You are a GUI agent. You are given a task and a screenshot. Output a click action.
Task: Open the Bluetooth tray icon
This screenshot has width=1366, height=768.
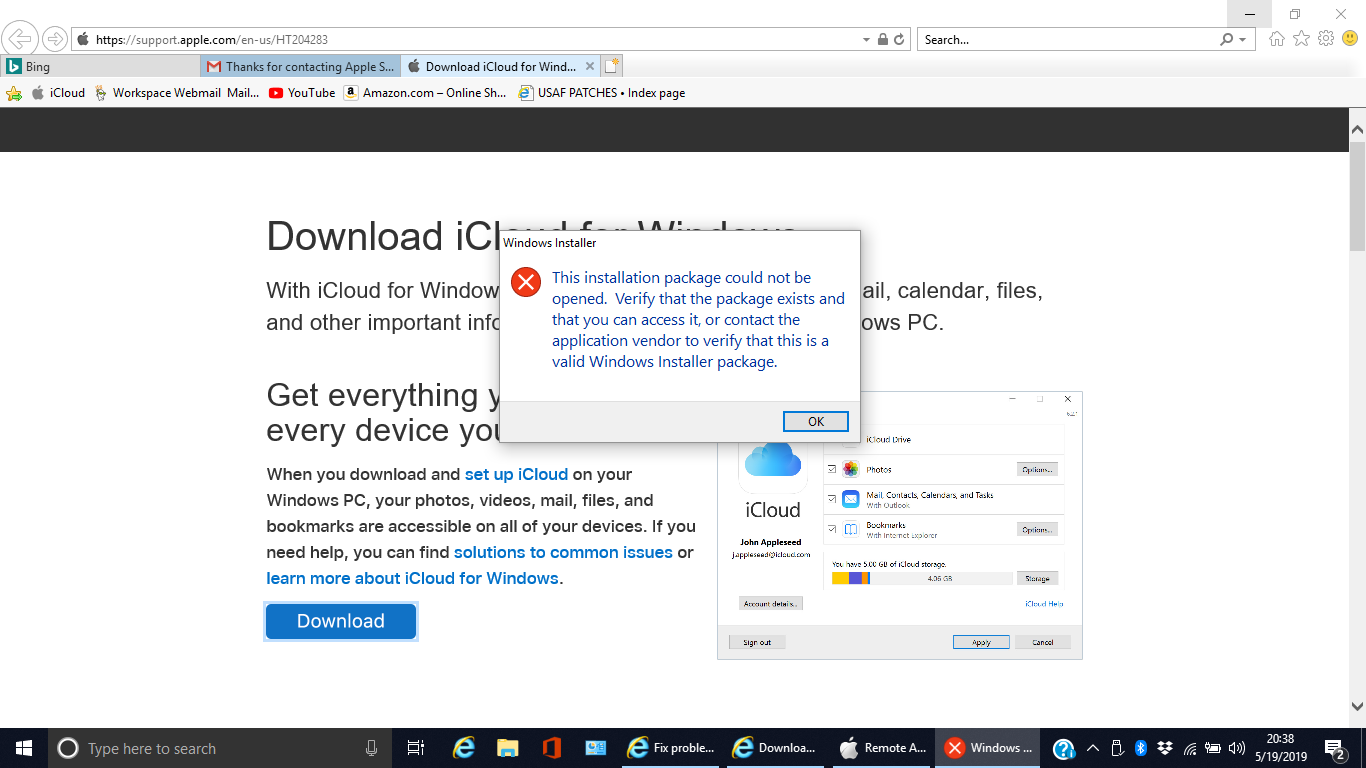click(x=1141, y=748)
